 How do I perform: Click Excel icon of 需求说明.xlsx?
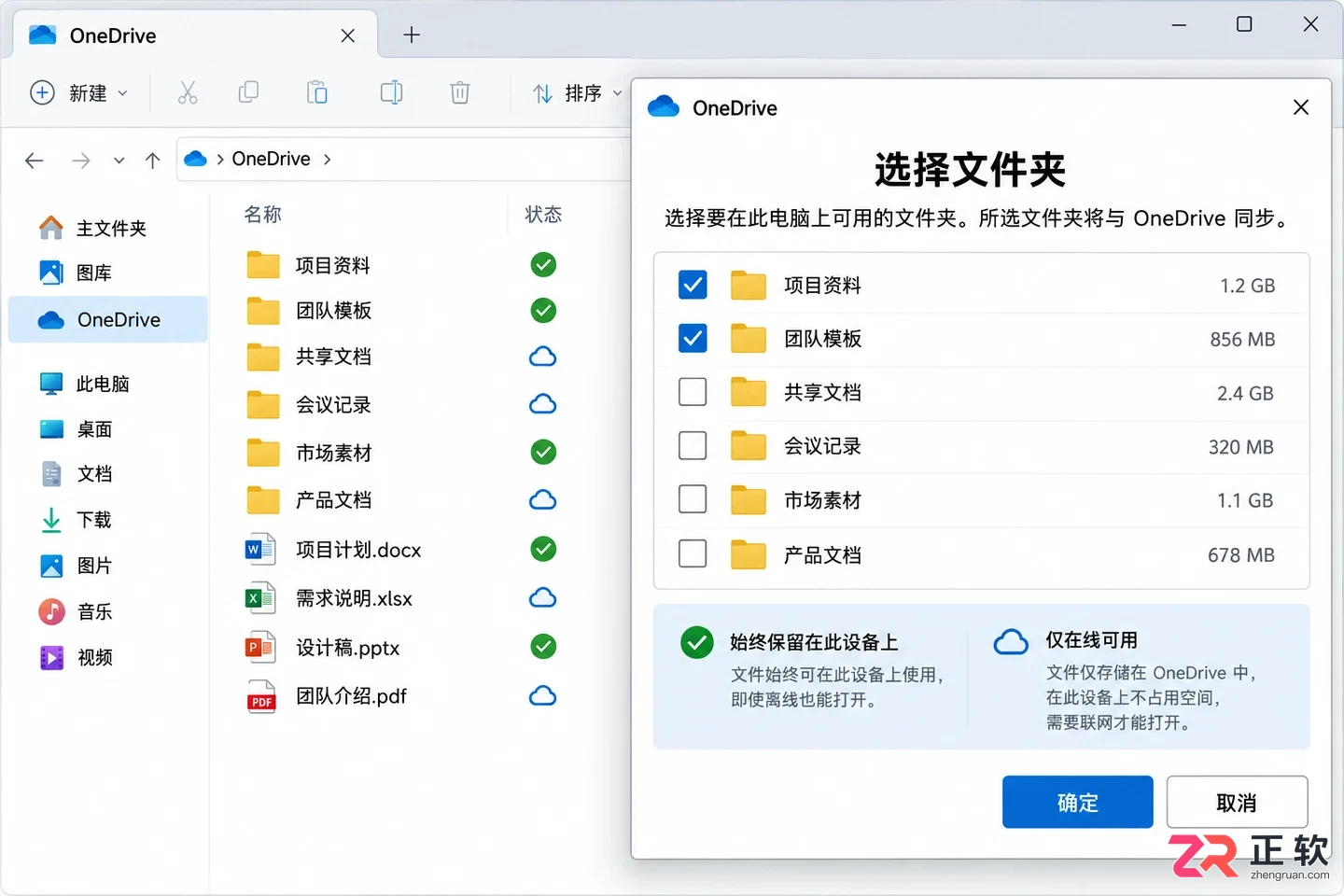[x=260, y=598]
